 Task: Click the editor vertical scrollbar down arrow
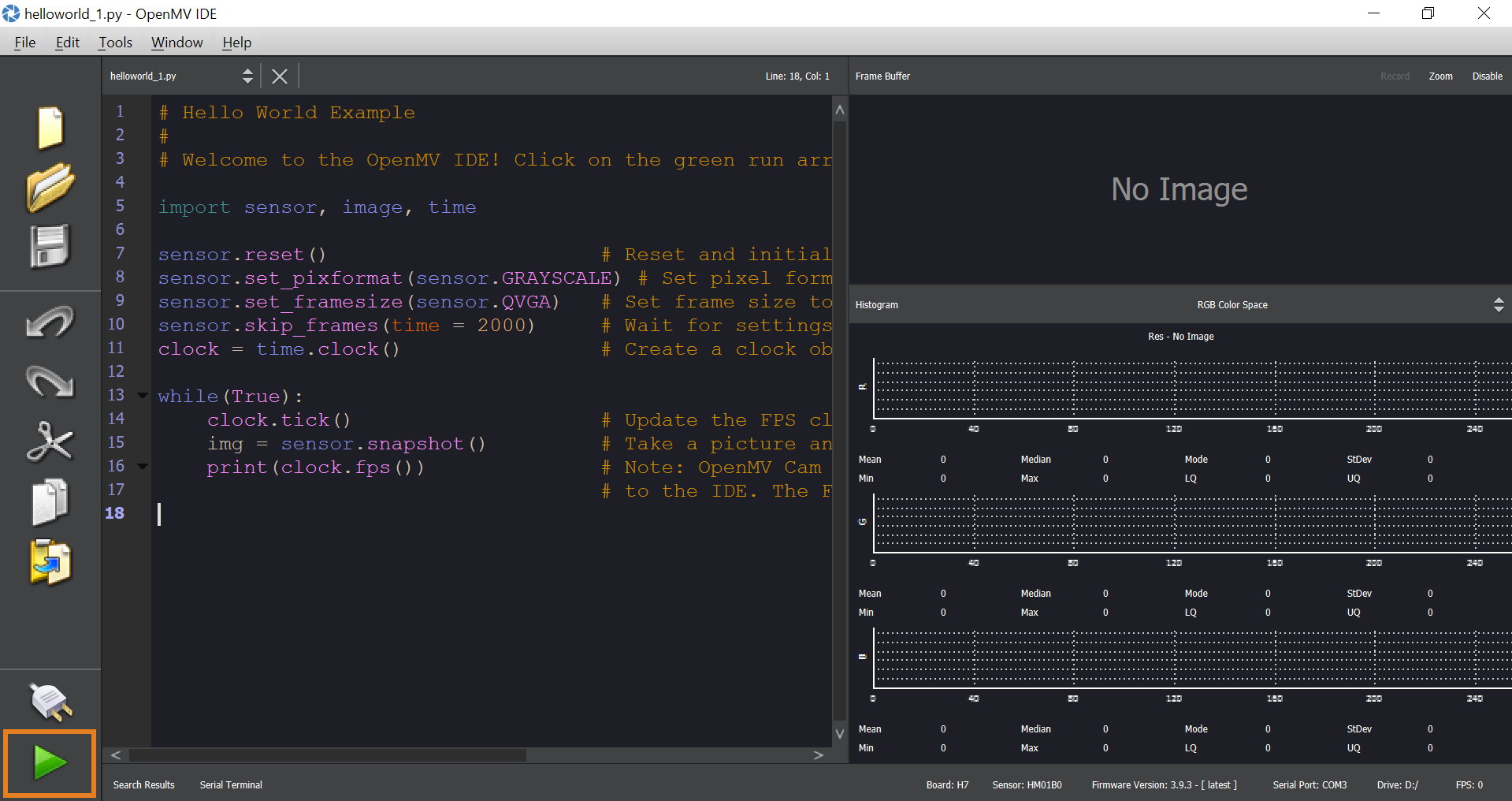(840, 733)
